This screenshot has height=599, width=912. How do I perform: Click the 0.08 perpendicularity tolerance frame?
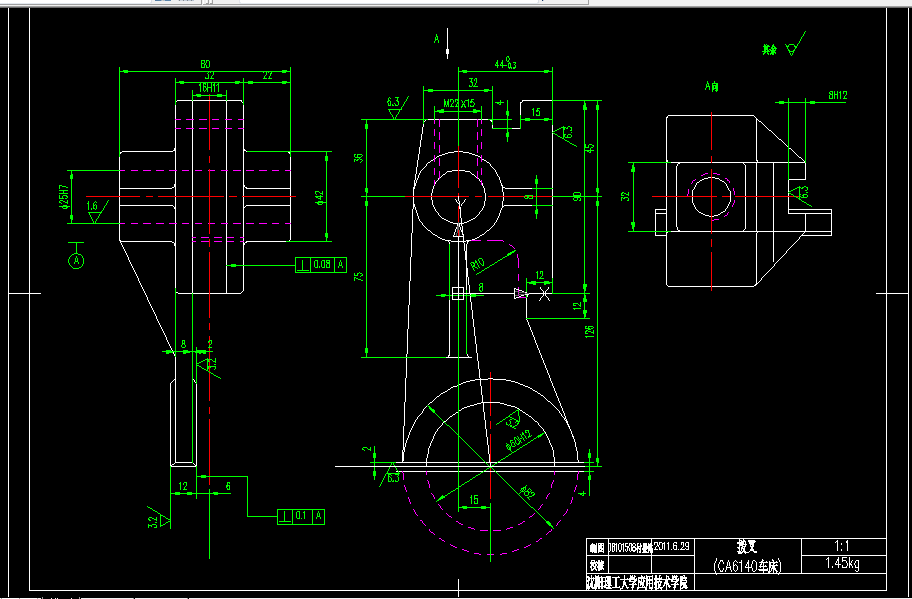pos(321,265)
